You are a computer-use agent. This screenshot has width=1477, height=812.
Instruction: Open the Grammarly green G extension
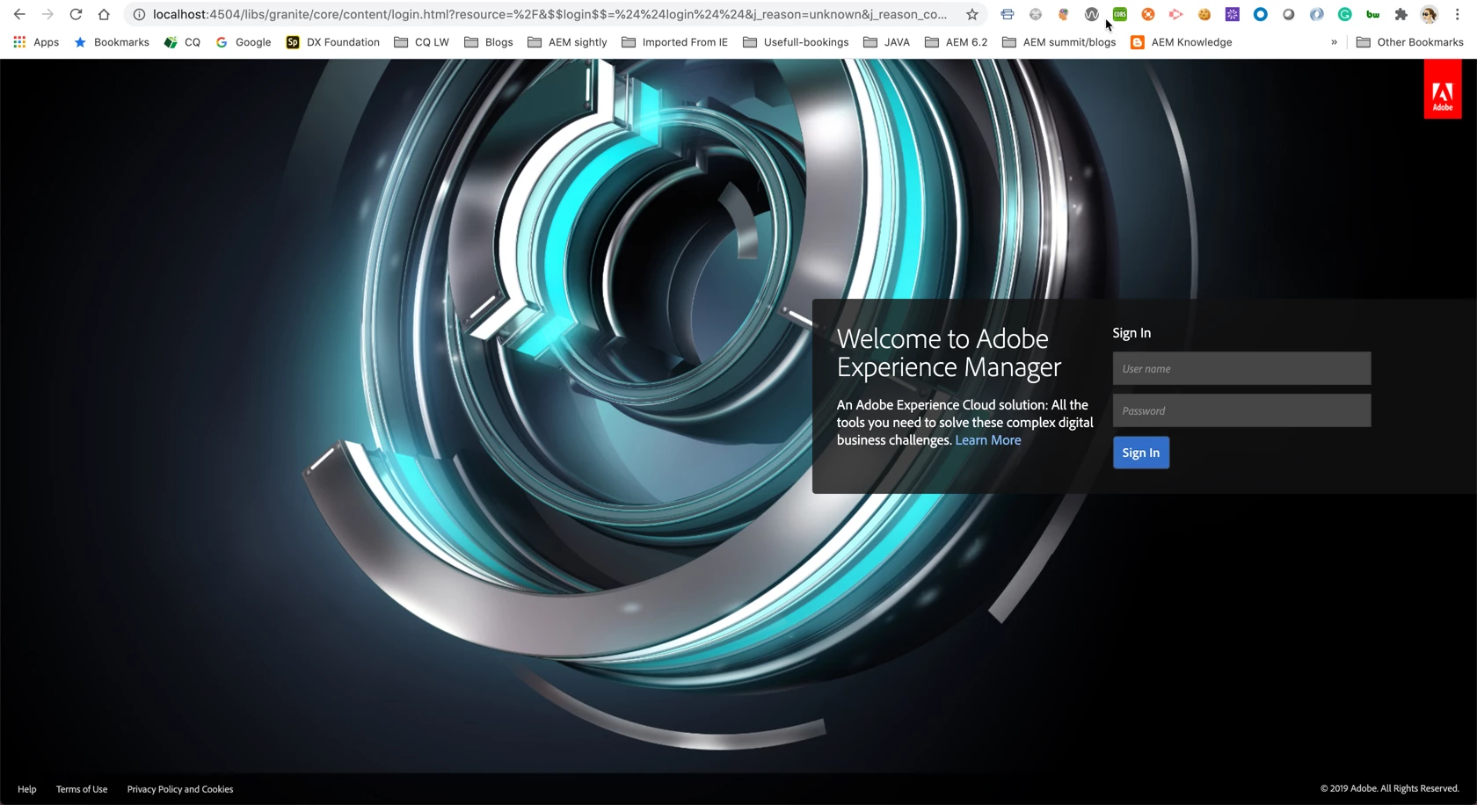(x=1345, y=14)
